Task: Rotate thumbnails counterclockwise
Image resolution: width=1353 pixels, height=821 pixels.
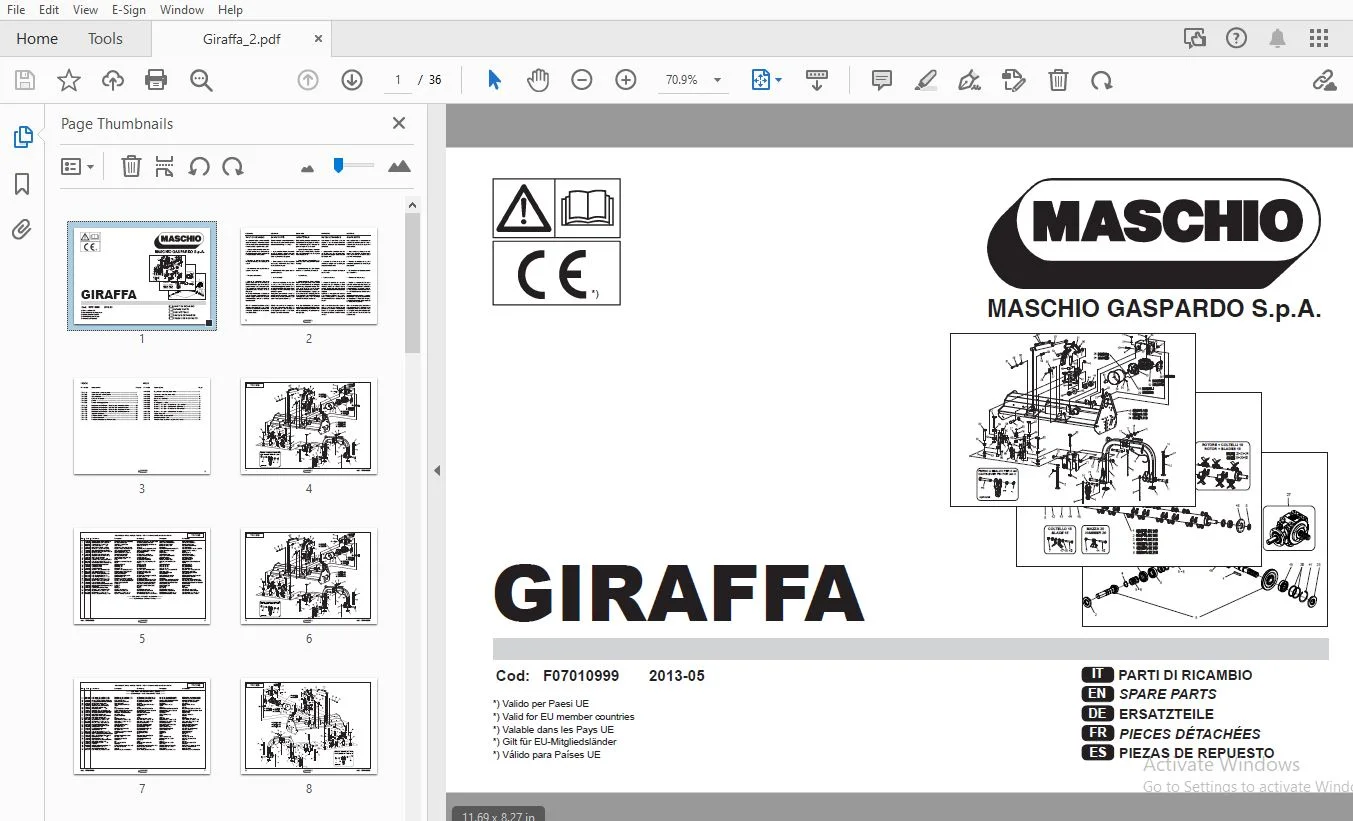Action: click(x=199, y=167)
